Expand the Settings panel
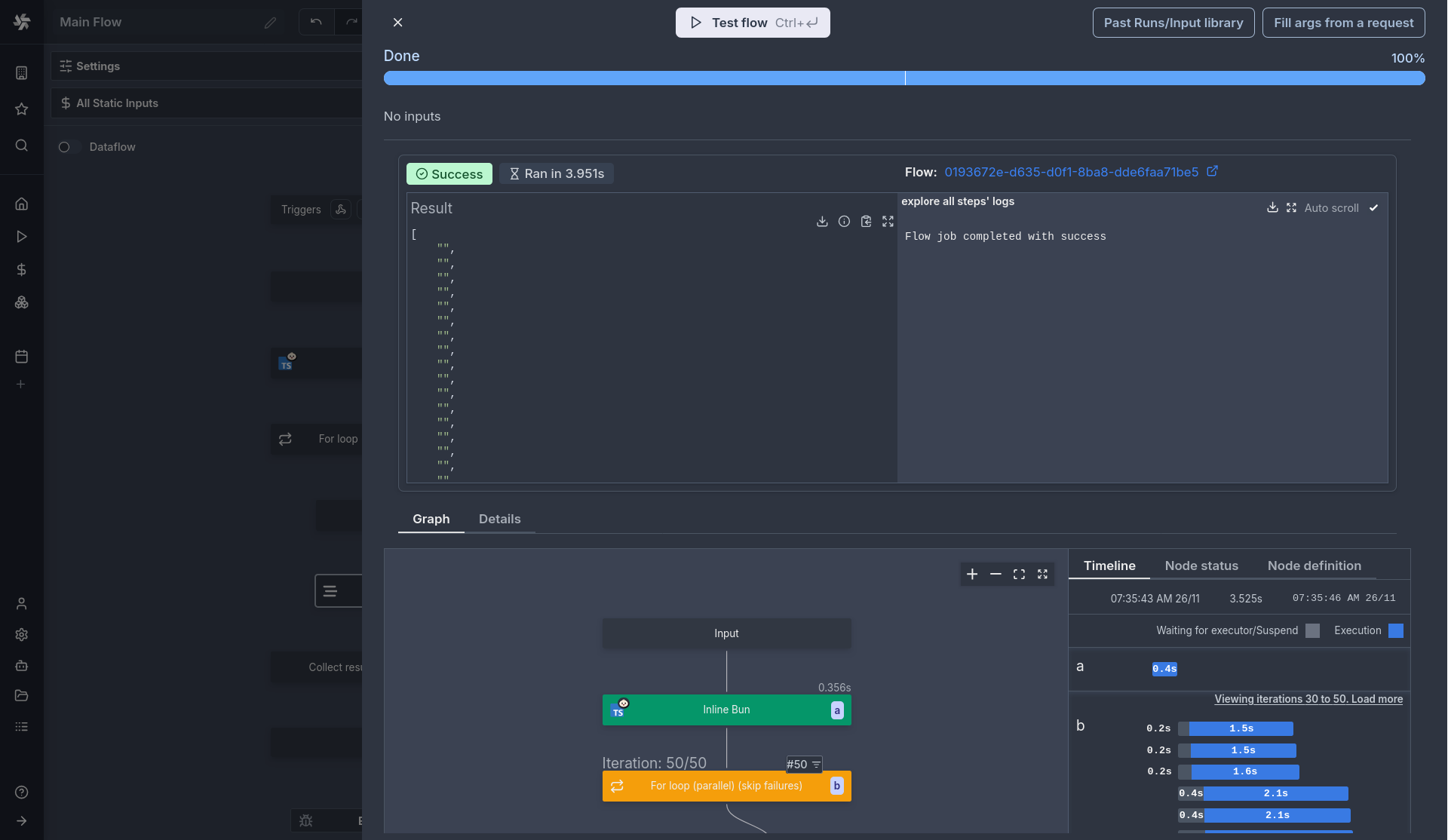Viewport: 1448px width, 840px height. point(98,66)
